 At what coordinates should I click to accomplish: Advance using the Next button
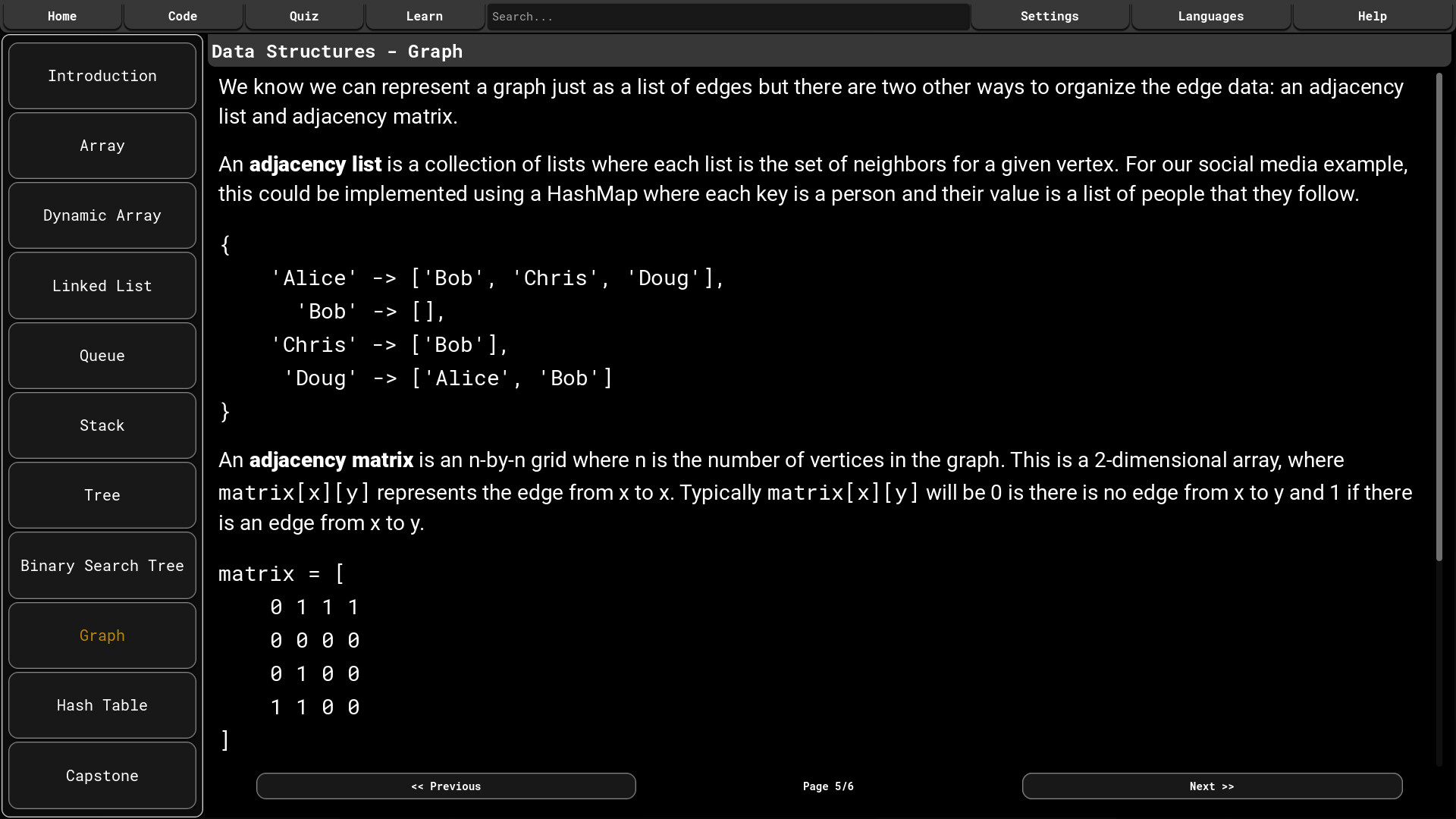1211,786
